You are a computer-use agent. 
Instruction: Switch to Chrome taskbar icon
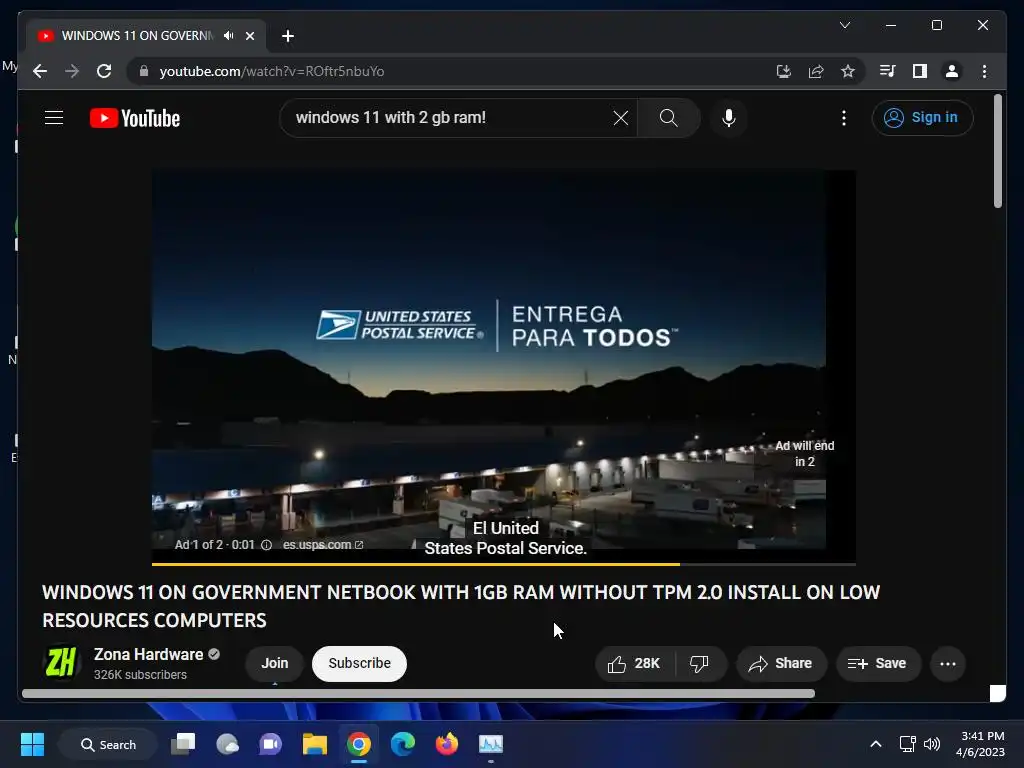359,744
